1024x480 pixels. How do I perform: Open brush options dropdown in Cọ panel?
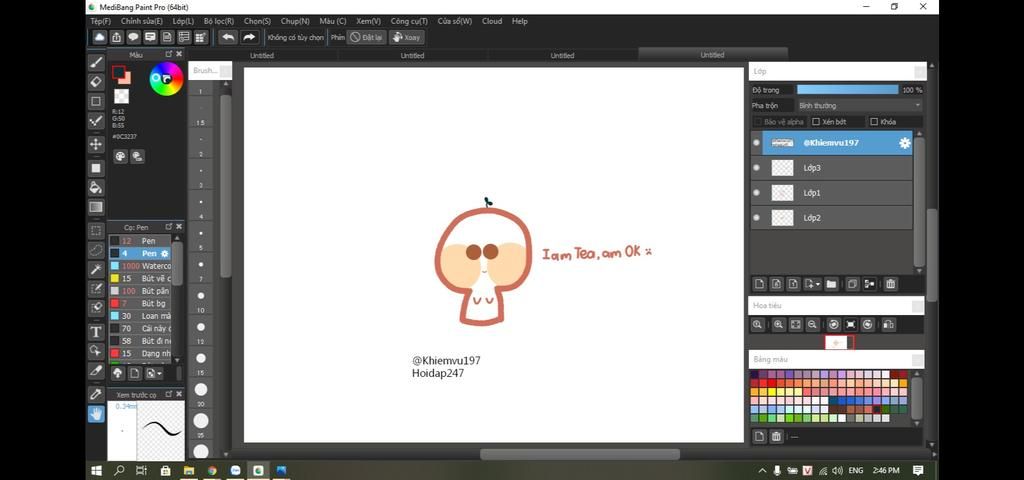pyautogui.click(x=155, y=373)
